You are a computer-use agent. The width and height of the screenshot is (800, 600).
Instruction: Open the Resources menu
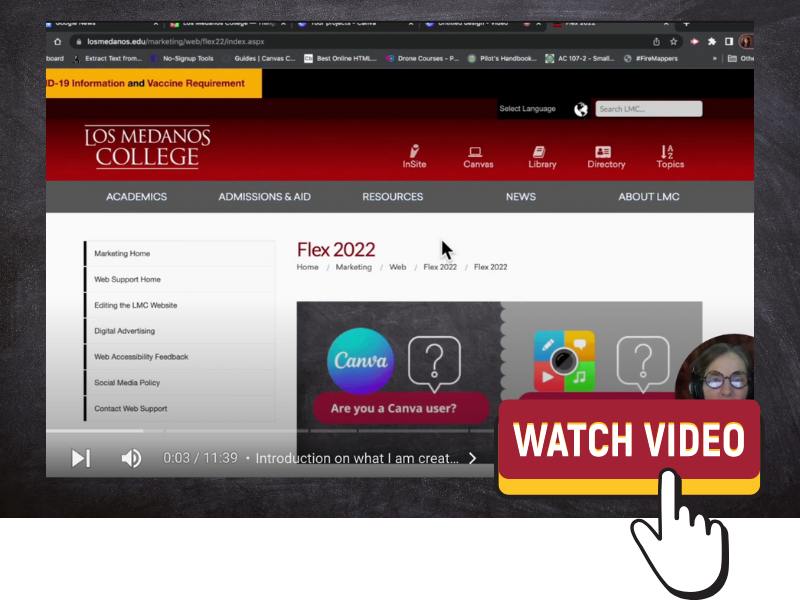point(393,197)
